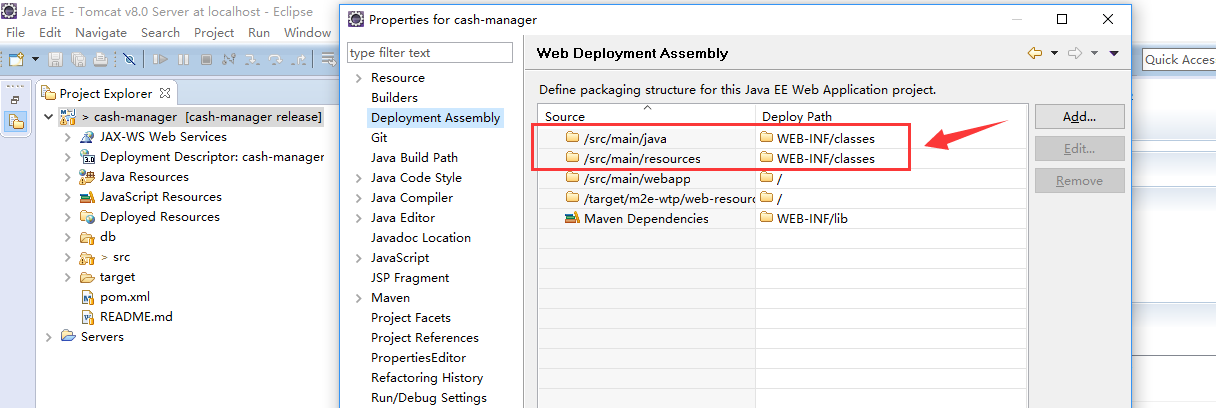
Task: Click the Disconnect debug icon
Action: (x=229, y=60)
